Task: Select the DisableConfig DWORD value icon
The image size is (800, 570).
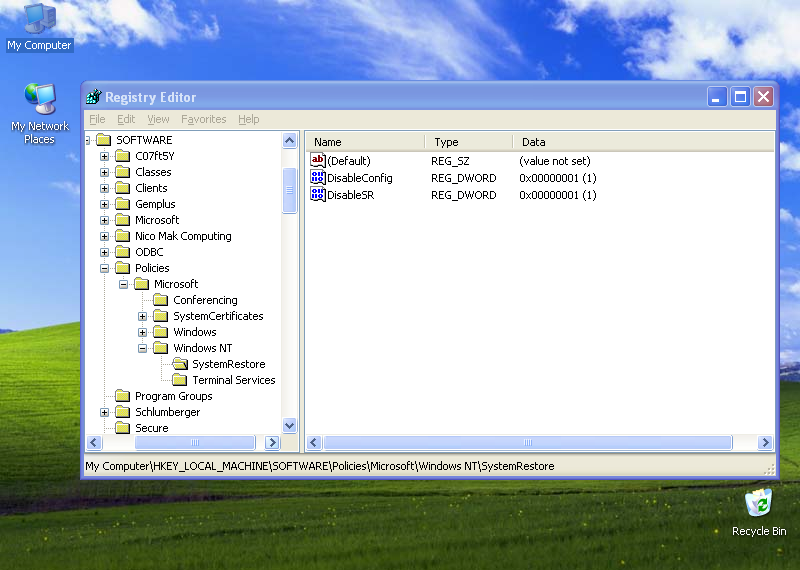Action: pyautogui.click(x=317, y=178)
